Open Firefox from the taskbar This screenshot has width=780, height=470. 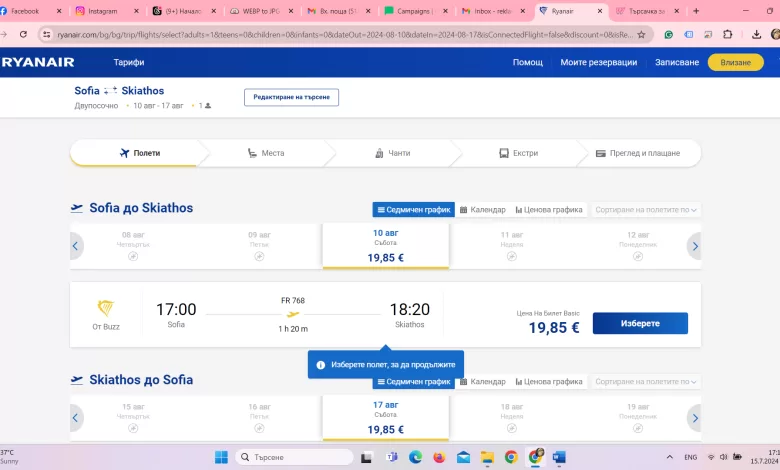tap(439, 457)
